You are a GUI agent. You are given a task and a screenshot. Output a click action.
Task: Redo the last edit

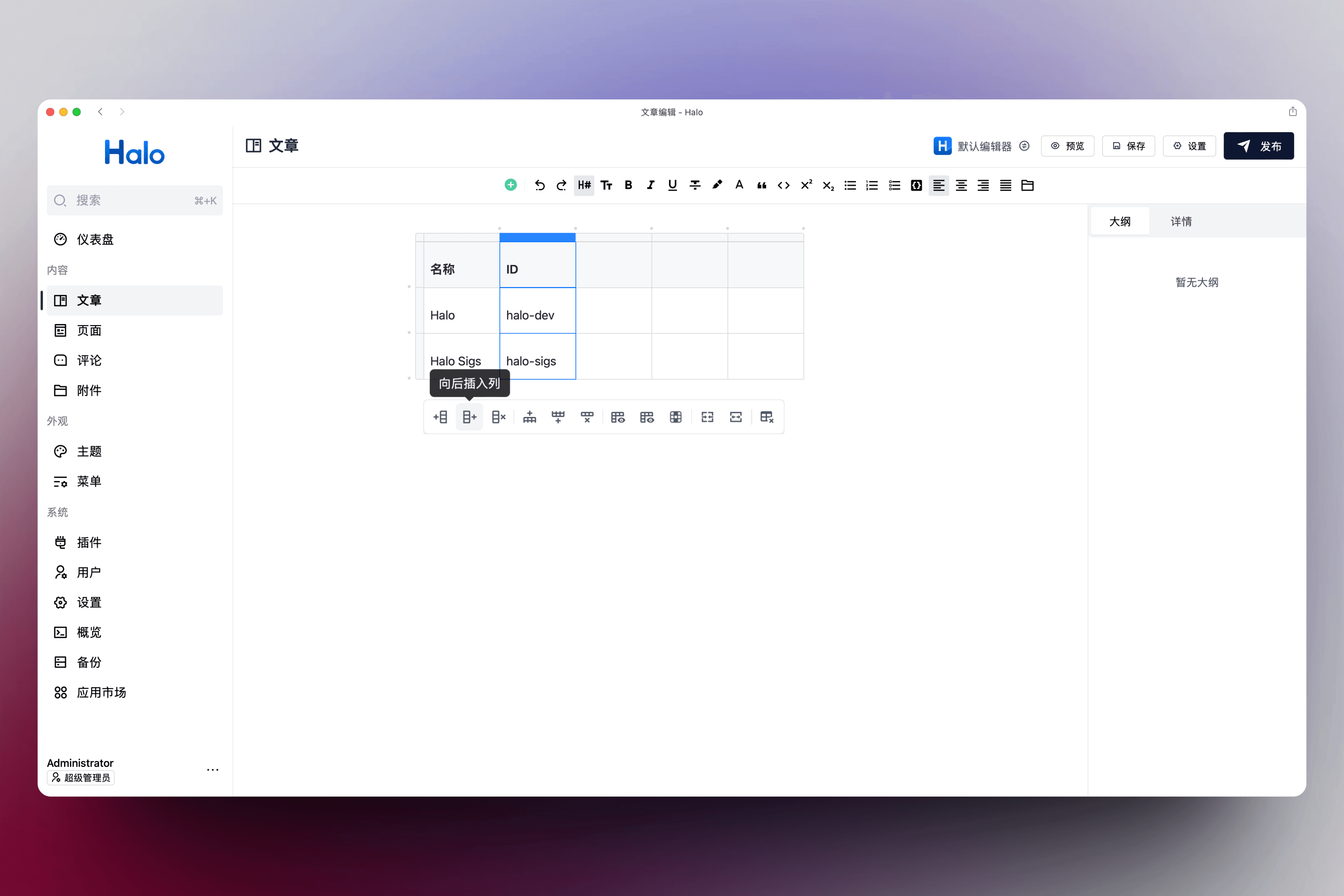coord(562,185)
